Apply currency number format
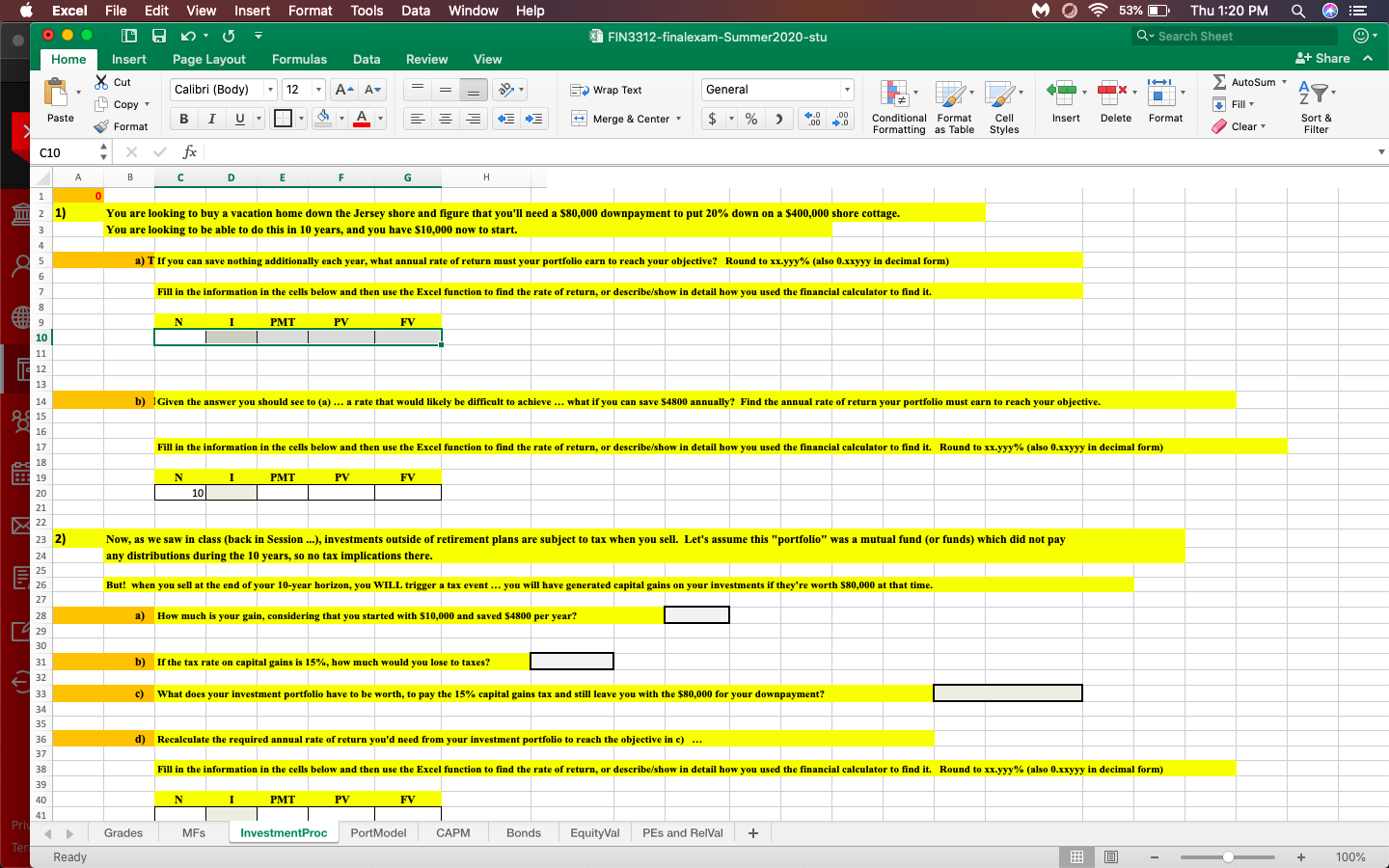This screenshot has width=1389, height=868. click(714, 119)
